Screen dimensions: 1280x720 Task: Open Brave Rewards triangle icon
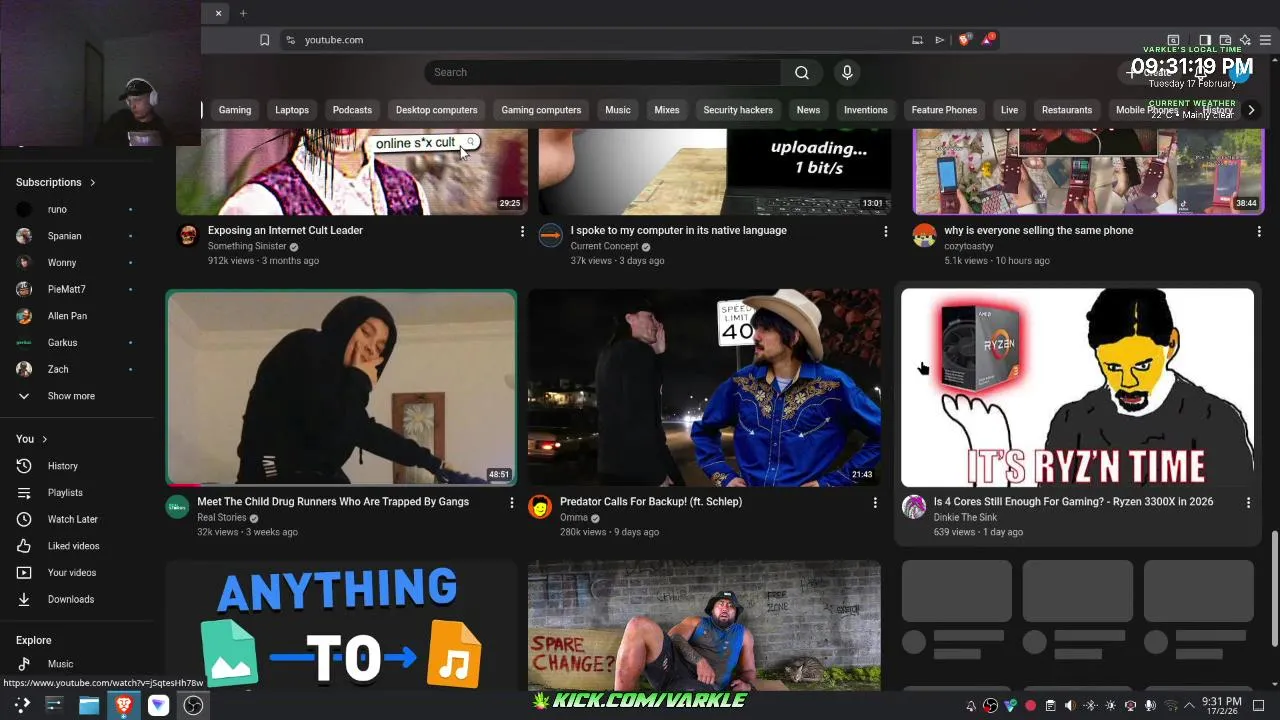(x=988, y=40)
